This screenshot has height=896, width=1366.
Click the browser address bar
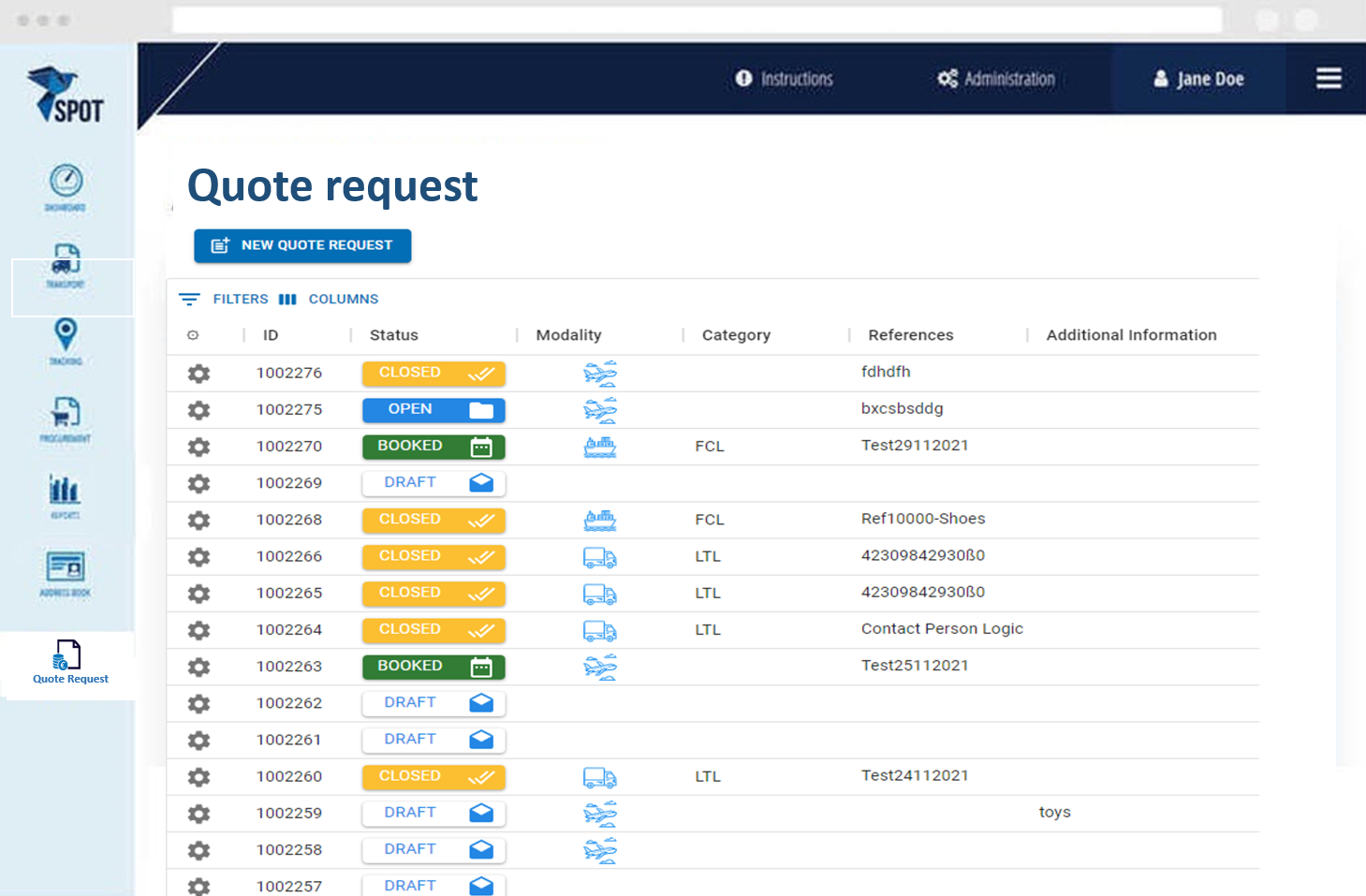pos(697,20)
